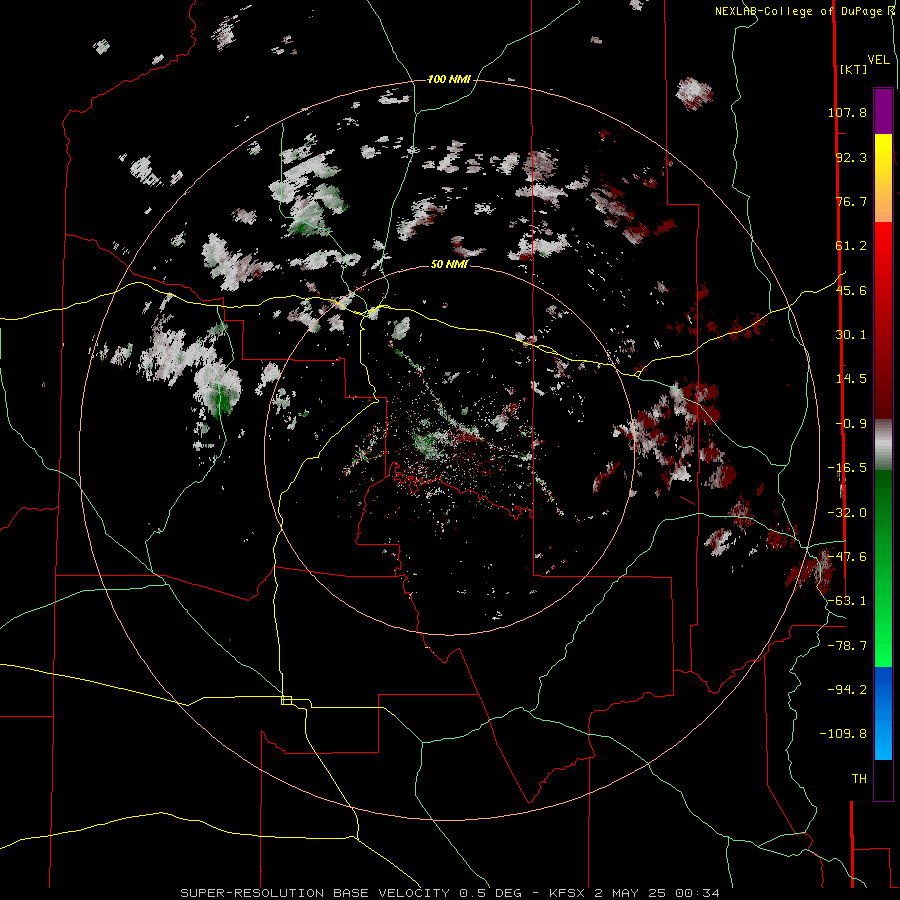Click the -94.2 velocity scale value
900x900 pixels.
[847, 690]
